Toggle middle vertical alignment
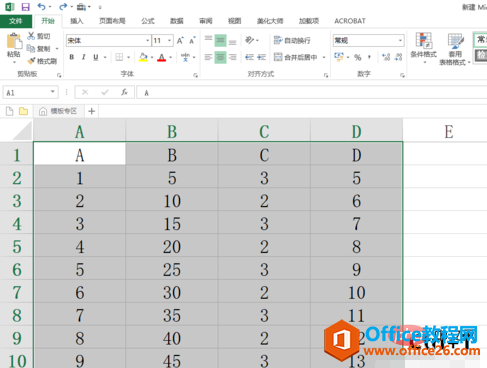This screenshot has height=368, width=487. pyautogui.click(x=220, y=40)
